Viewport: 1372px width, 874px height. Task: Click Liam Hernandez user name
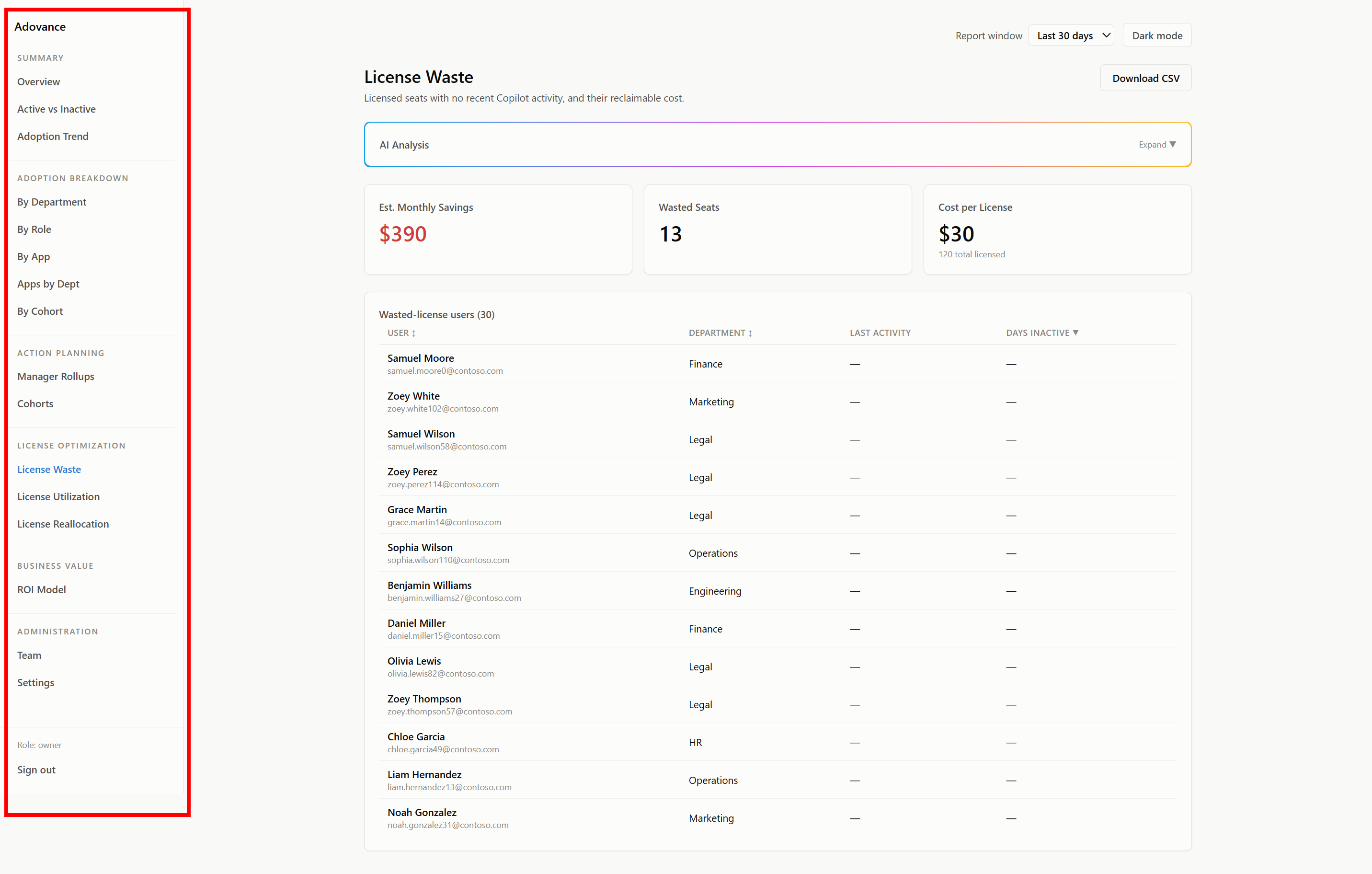(x=424, y=774)
